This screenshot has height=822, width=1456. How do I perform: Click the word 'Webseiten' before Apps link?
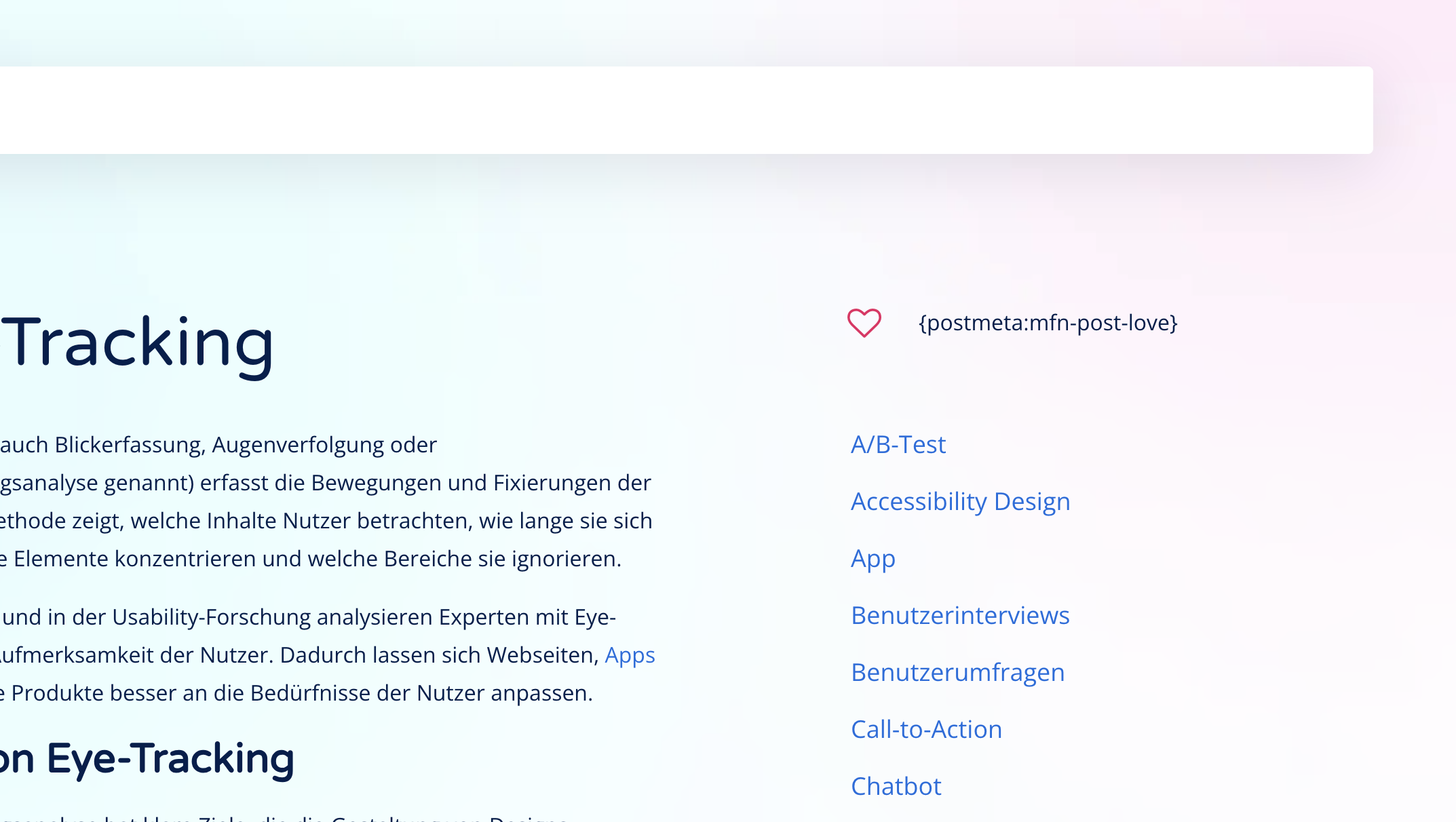tap(543, 655)
